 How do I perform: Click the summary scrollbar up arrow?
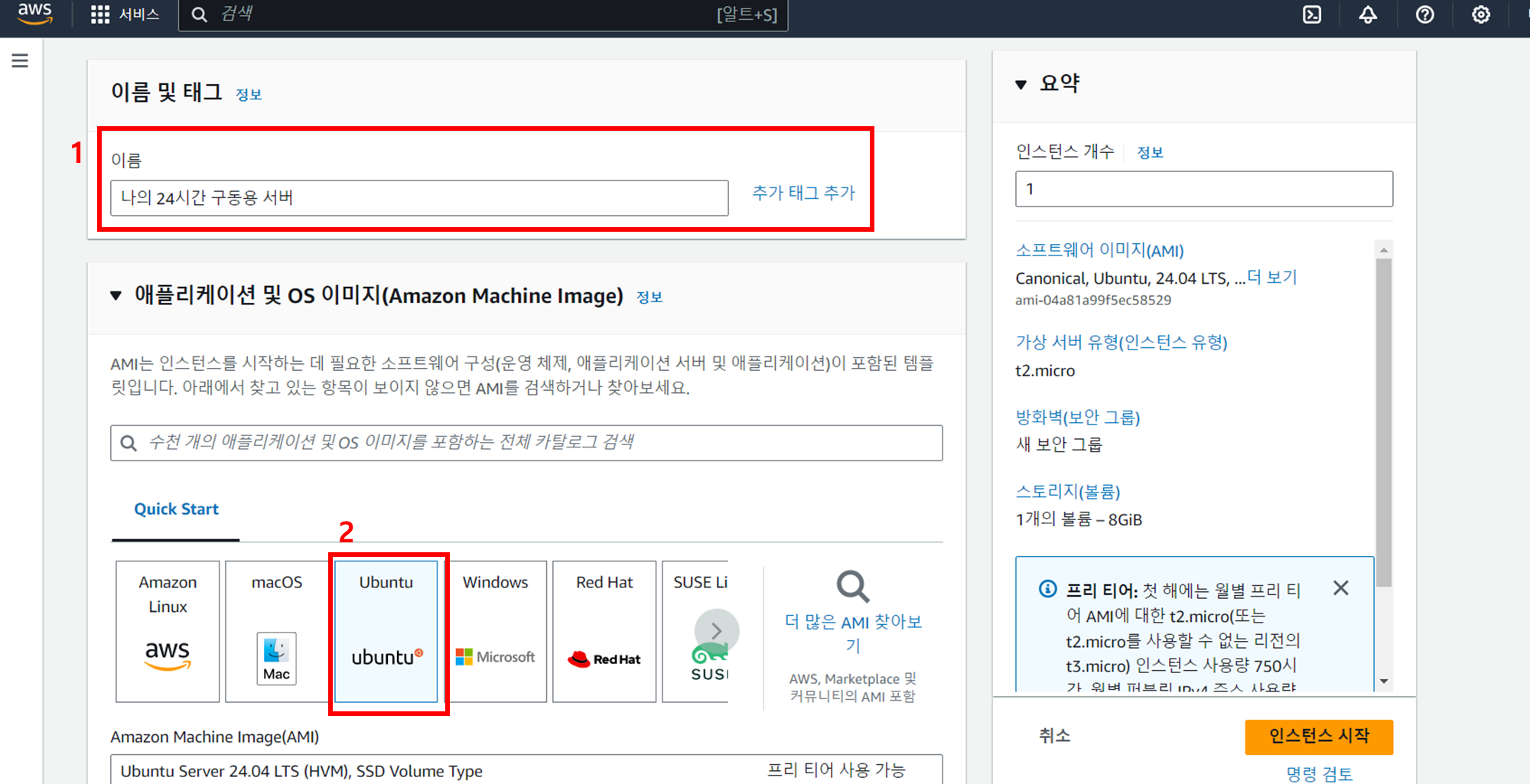pyautogui.click(x=1383, y=250)
